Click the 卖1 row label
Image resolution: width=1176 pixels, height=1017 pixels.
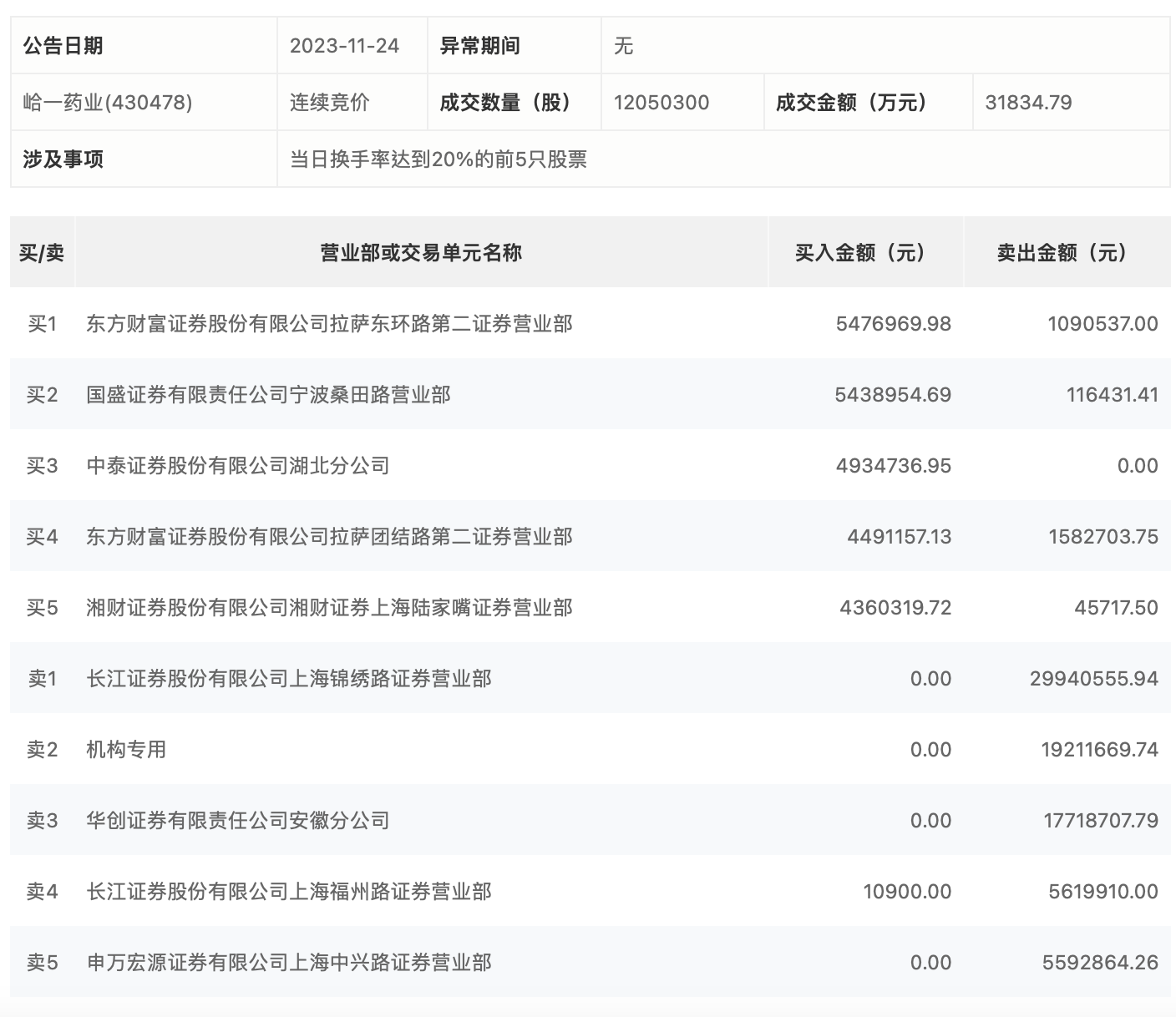click(42, 679)
